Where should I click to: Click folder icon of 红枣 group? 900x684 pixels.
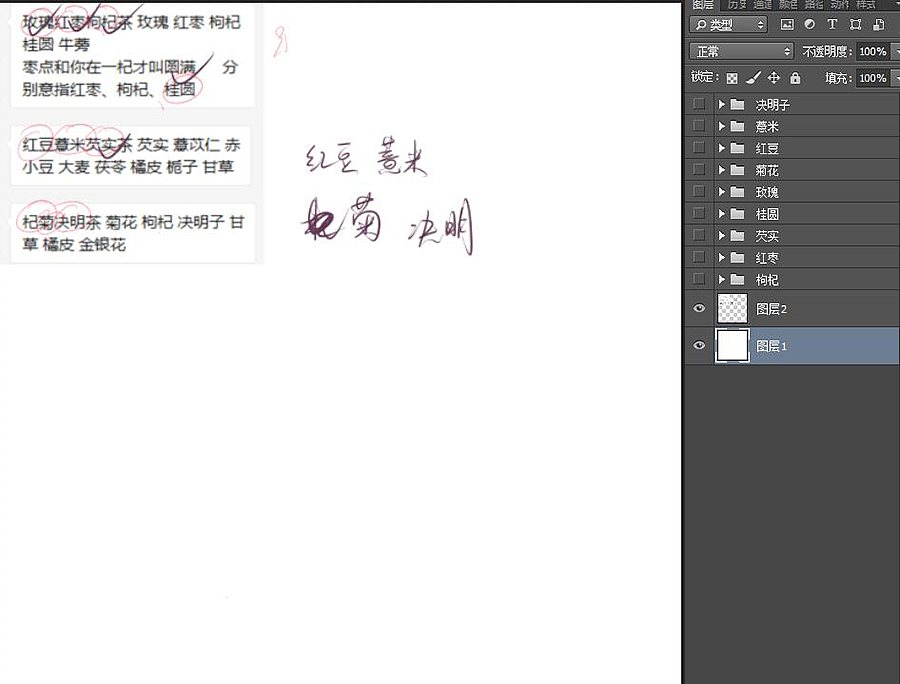click(738, 258)
